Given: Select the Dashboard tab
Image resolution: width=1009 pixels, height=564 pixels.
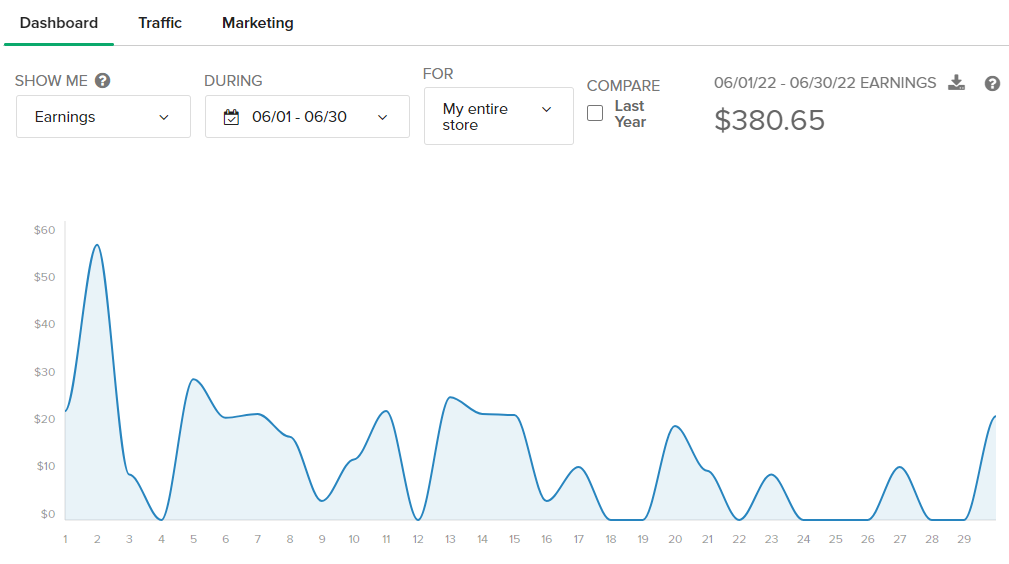Looking at the screenshot, I should (x=59, y=22).
